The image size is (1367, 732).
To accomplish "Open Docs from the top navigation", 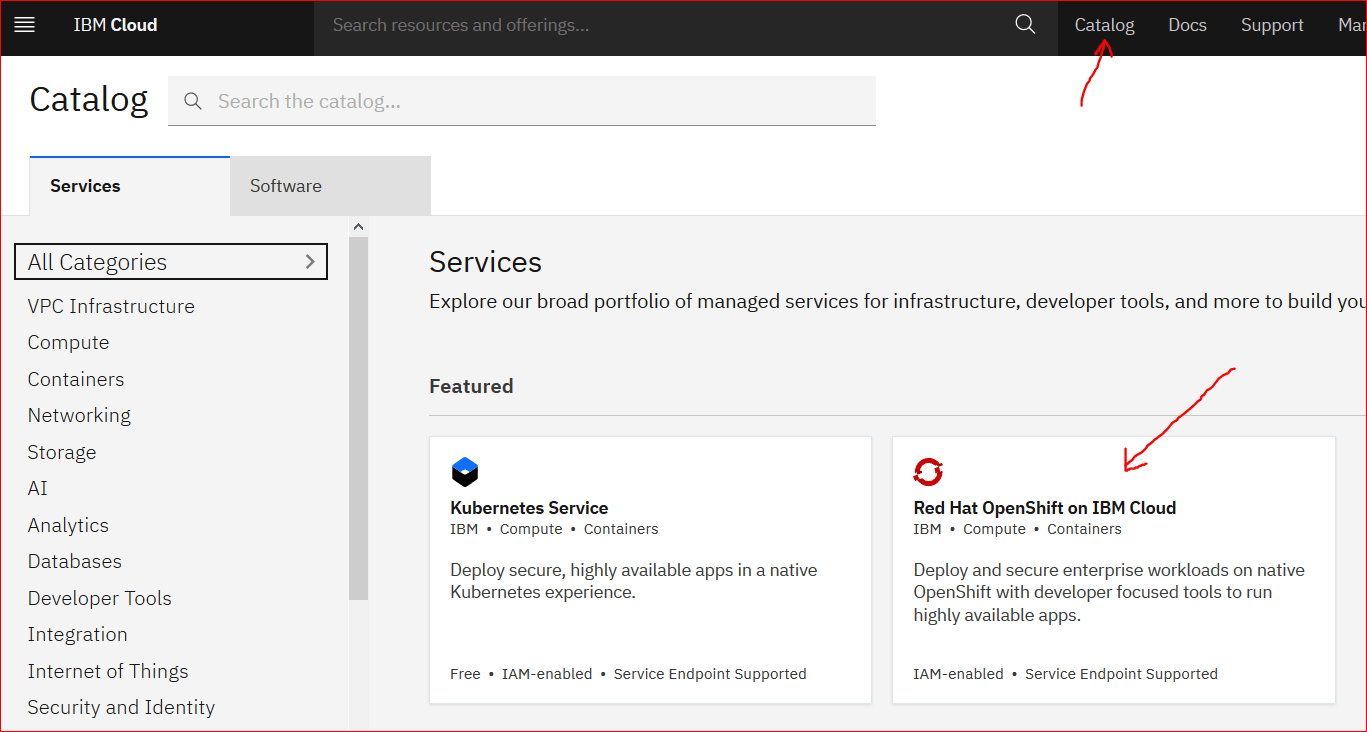I will 1187,24.
